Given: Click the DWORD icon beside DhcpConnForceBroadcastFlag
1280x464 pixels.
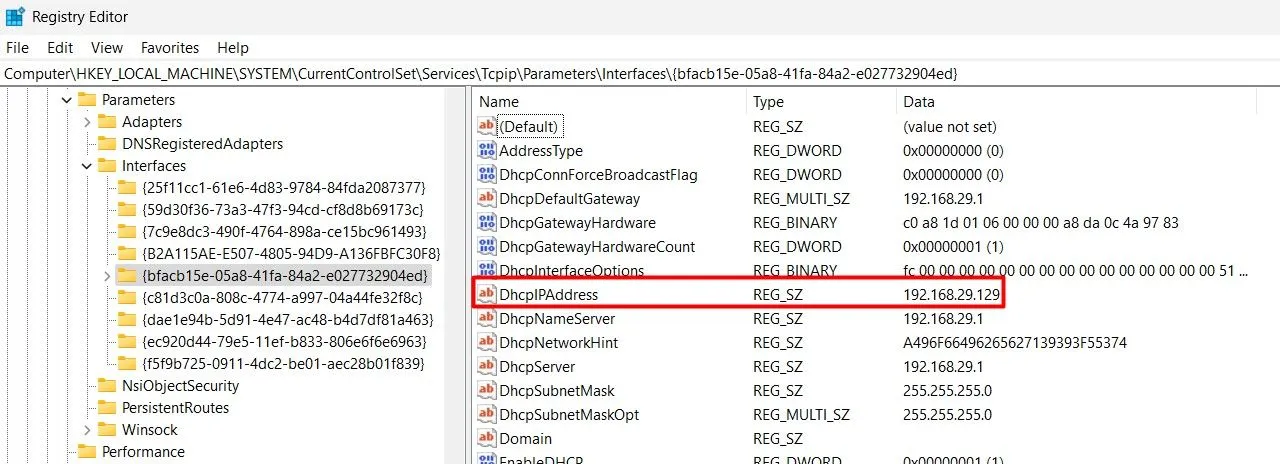Looking at the screenshot, I should tap(487, 174).
